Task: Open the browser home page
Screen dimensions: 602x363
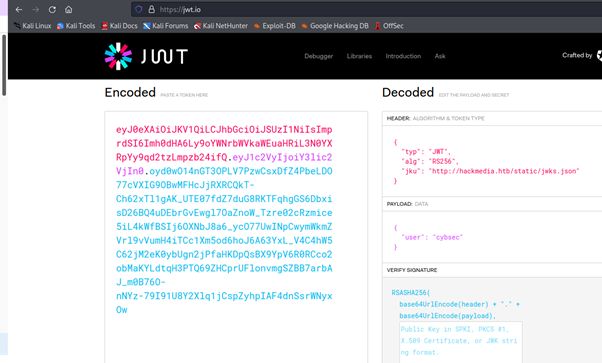Action: click(x=68, y=10)
